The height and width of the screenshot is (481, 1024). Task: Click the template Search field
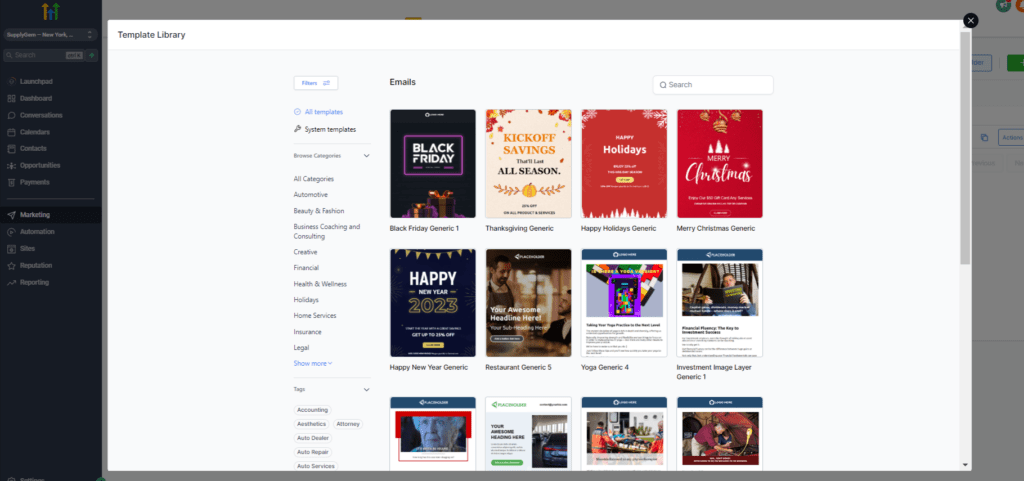pyautogui.click(x=713, y=85)
